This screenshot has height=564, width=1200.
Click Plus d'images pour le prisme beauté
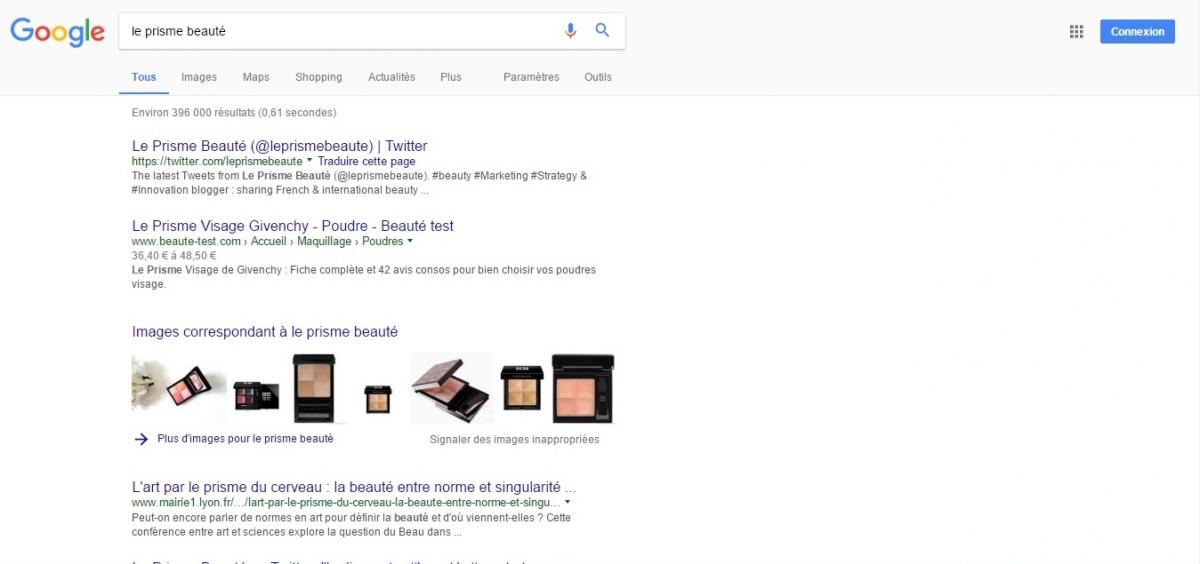[245, 438]
